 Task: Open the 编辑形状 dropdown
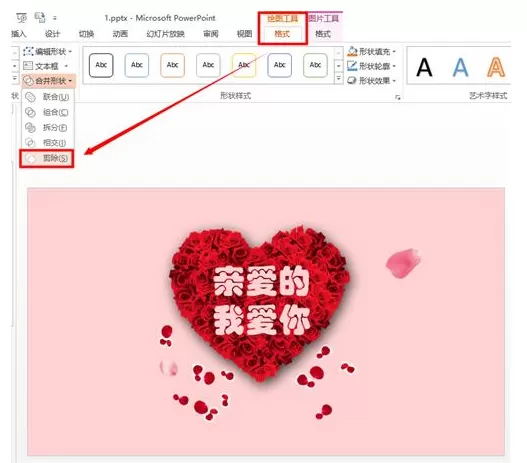(48, 51)
